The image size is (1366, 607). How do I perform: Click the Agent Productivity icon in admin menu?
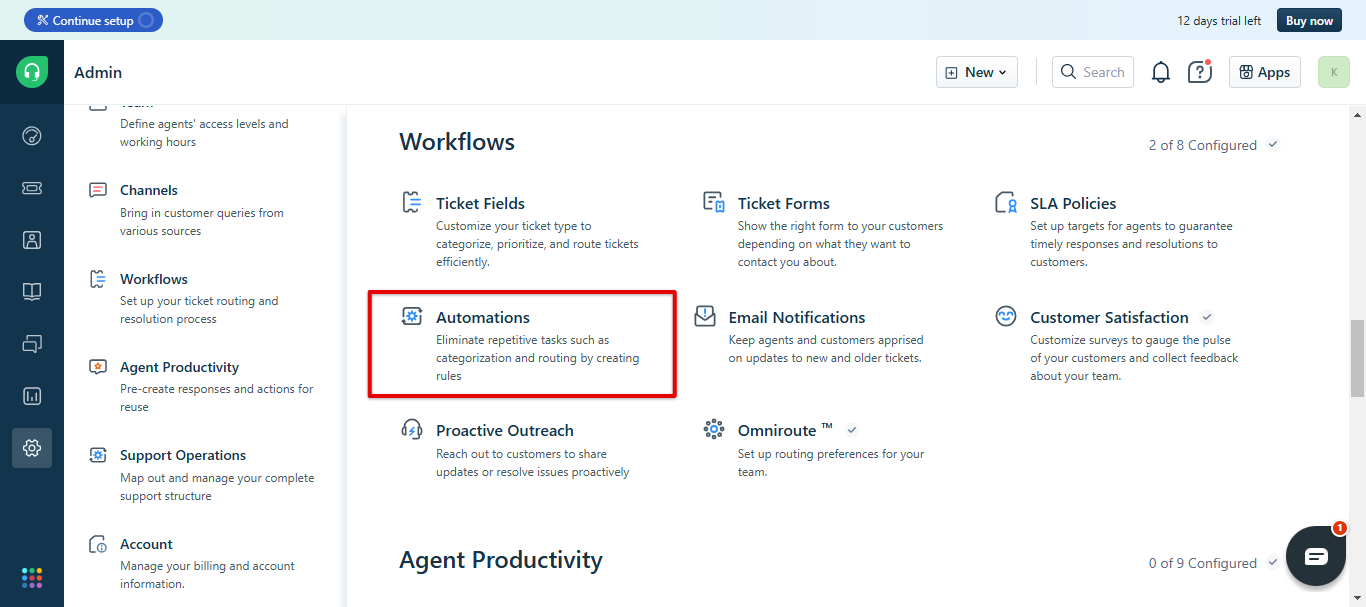98,367
